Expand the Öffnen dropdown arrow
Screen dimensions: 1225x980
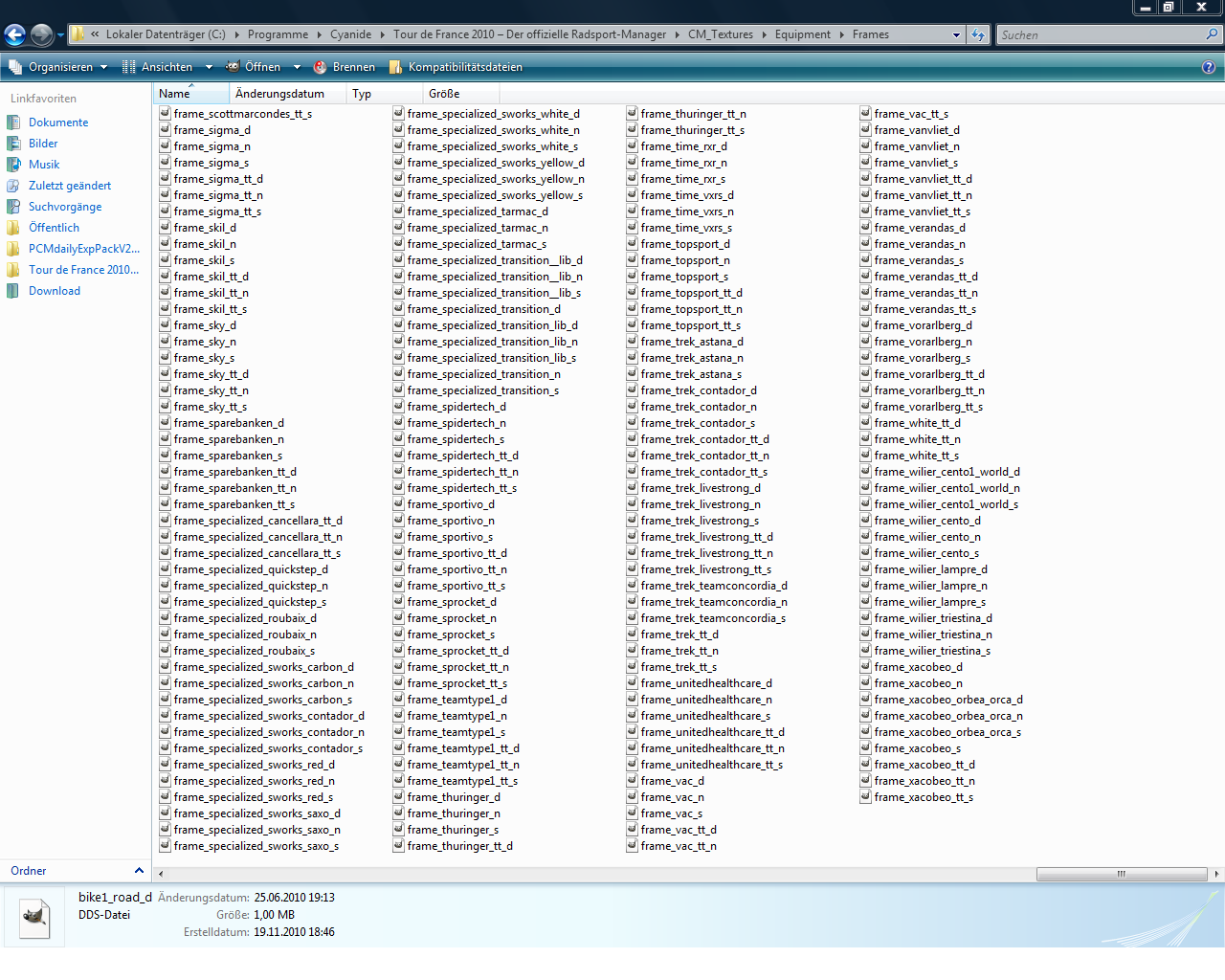(x=297, y=67)
